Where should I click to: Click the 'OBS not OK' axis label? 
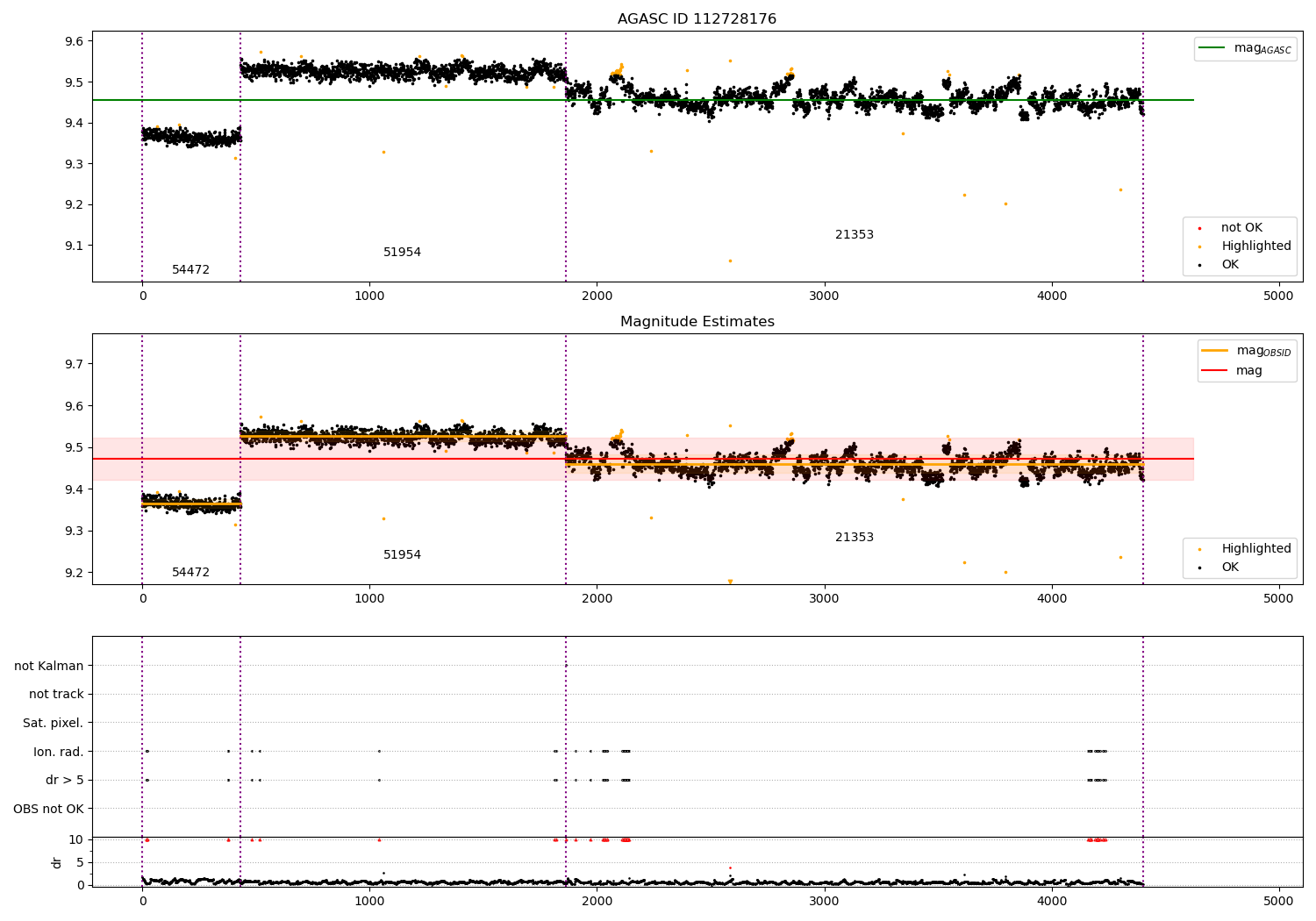click(48, 810)
